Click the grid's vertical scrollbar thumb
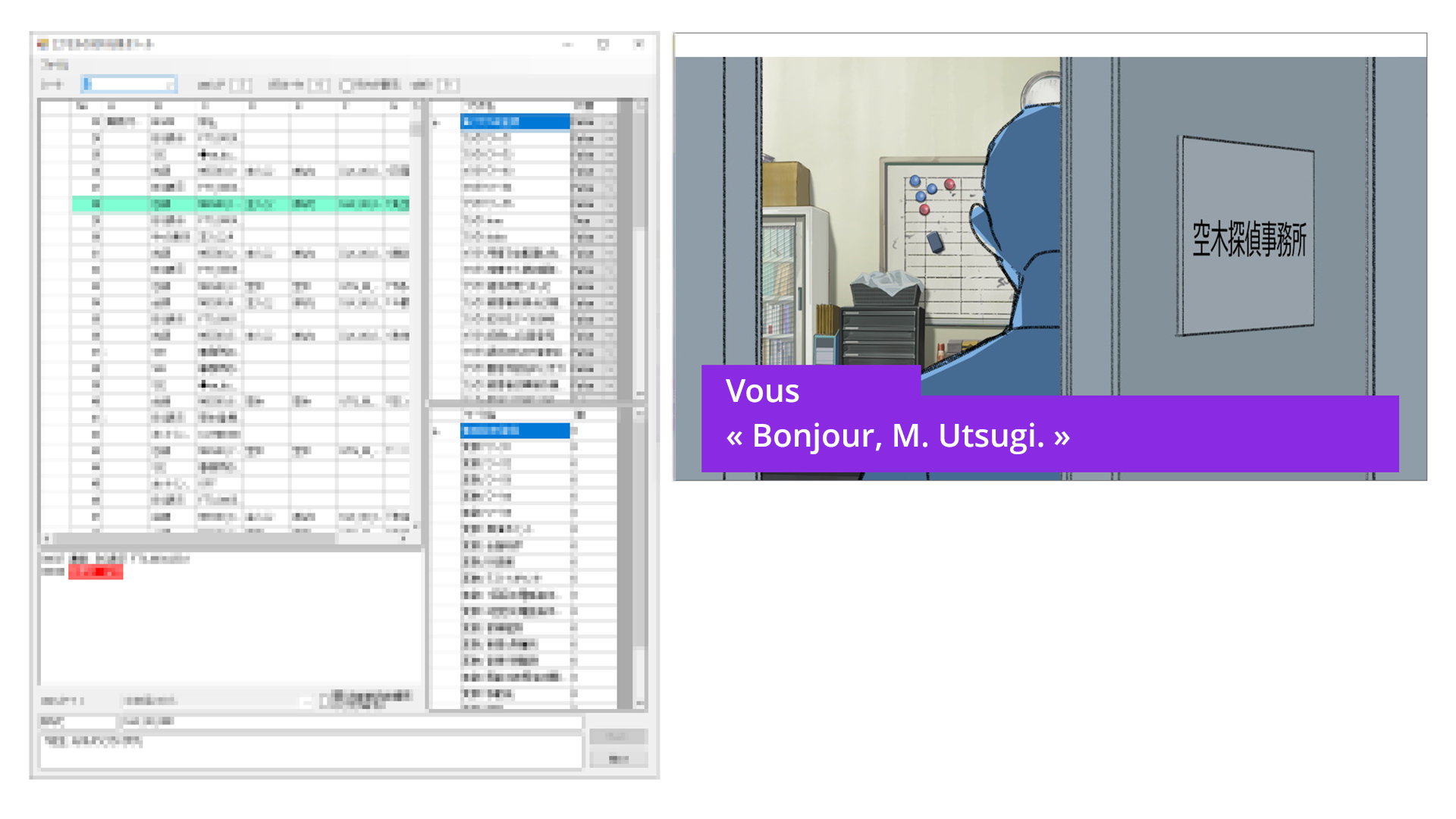1456x819 pixels. coord(415,129)
